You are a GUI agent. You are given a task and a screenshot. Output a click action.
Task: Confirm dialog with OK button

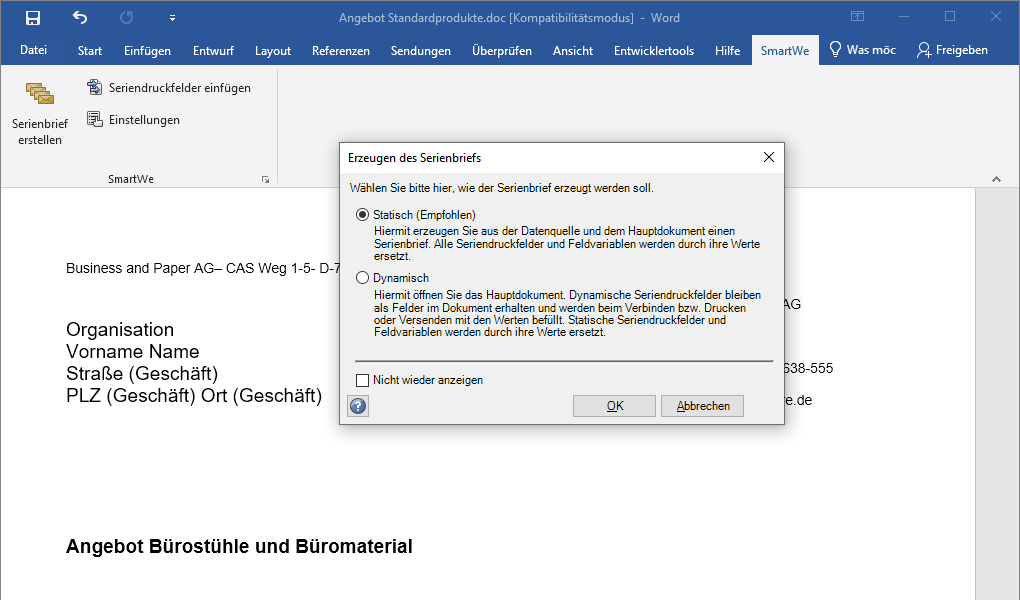click(x=614, y=406)
